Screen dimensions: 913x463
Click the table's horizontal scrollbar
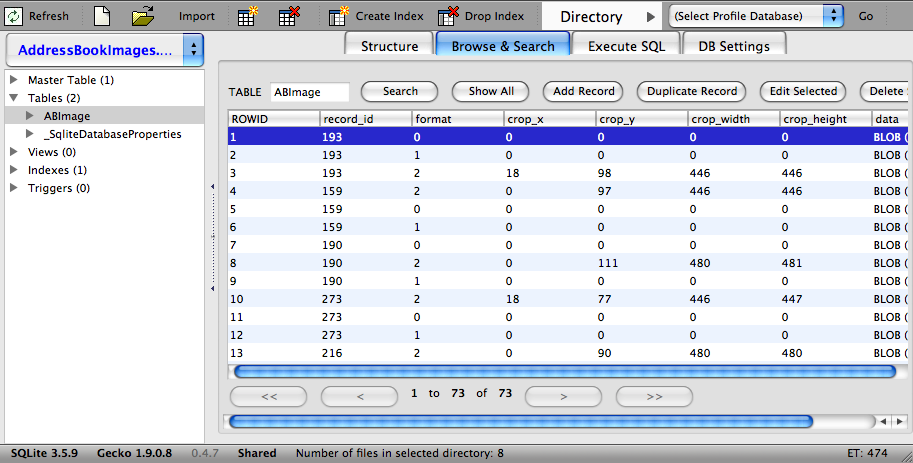[x=565, y=371]
